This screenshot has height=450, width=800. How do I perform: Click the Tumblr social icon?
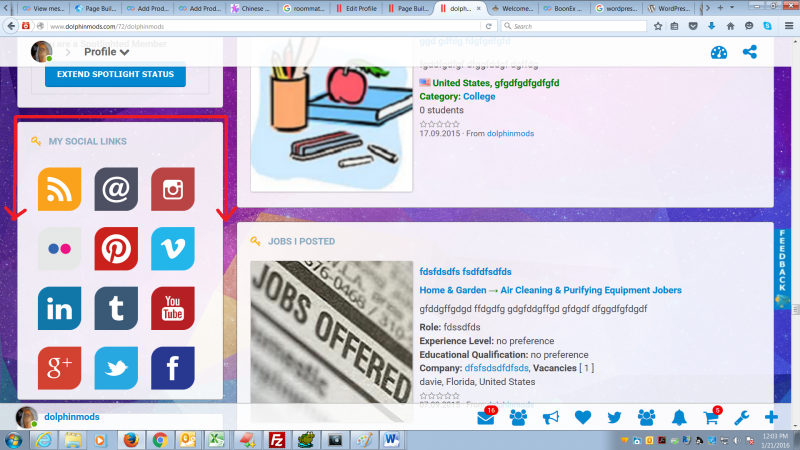116,308
